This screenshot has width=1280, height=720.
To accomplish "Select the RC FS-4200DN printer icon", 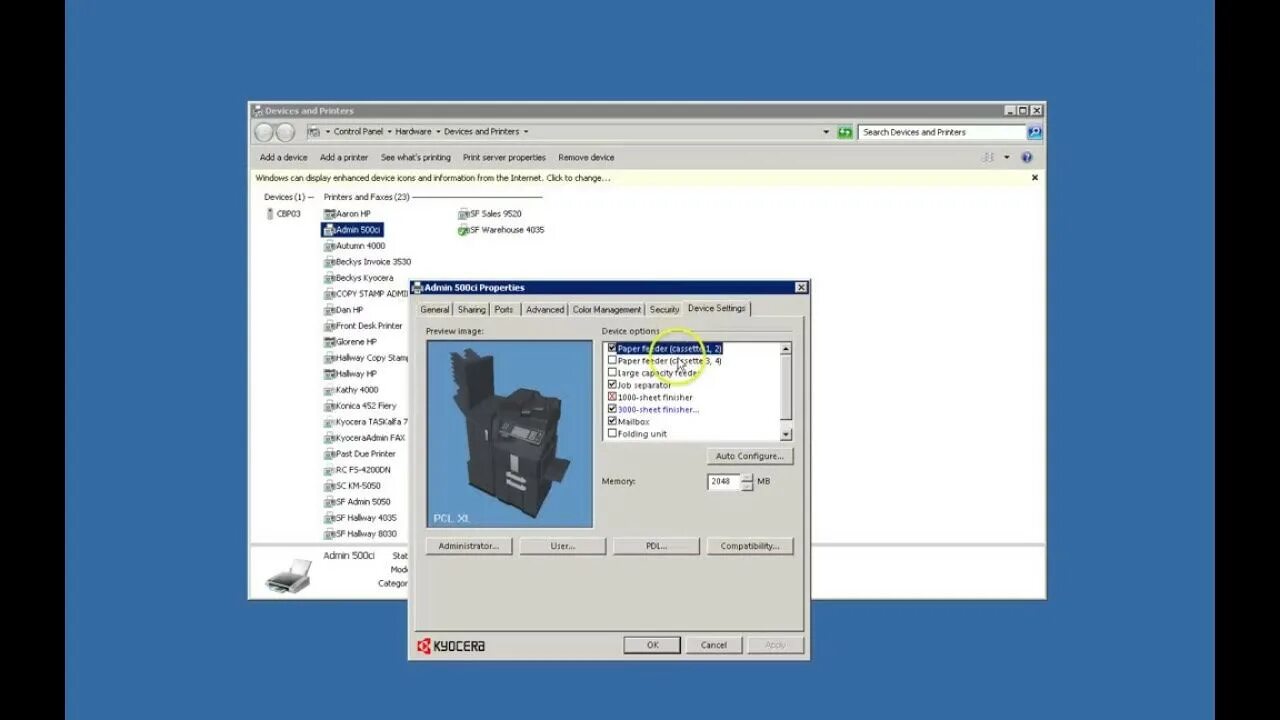I will (x=329, y=470).
